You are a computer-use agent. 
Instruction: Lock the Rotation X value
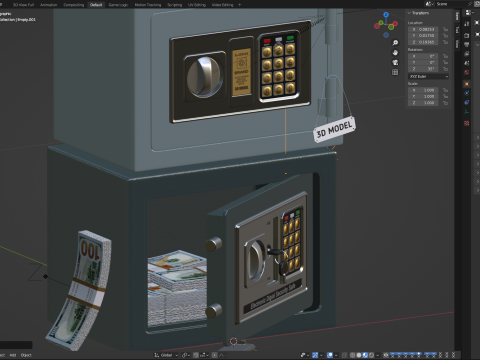[445, 56]
